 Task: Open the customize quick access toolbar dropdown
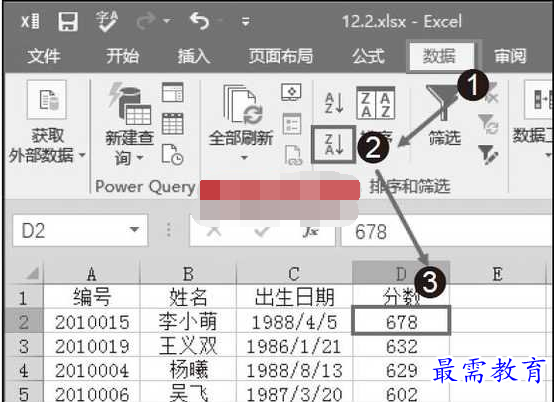pyautogui.click(x=246, y=22)
